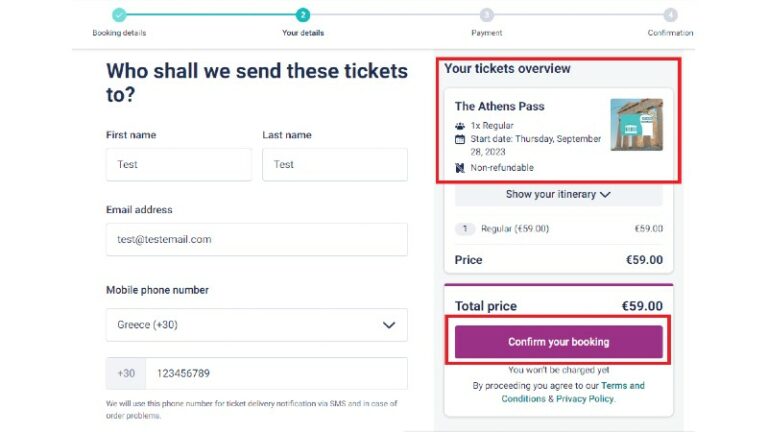768x432 pixels.
Task: Click the completed Booking details step checkmark
Action: point(119,14)
